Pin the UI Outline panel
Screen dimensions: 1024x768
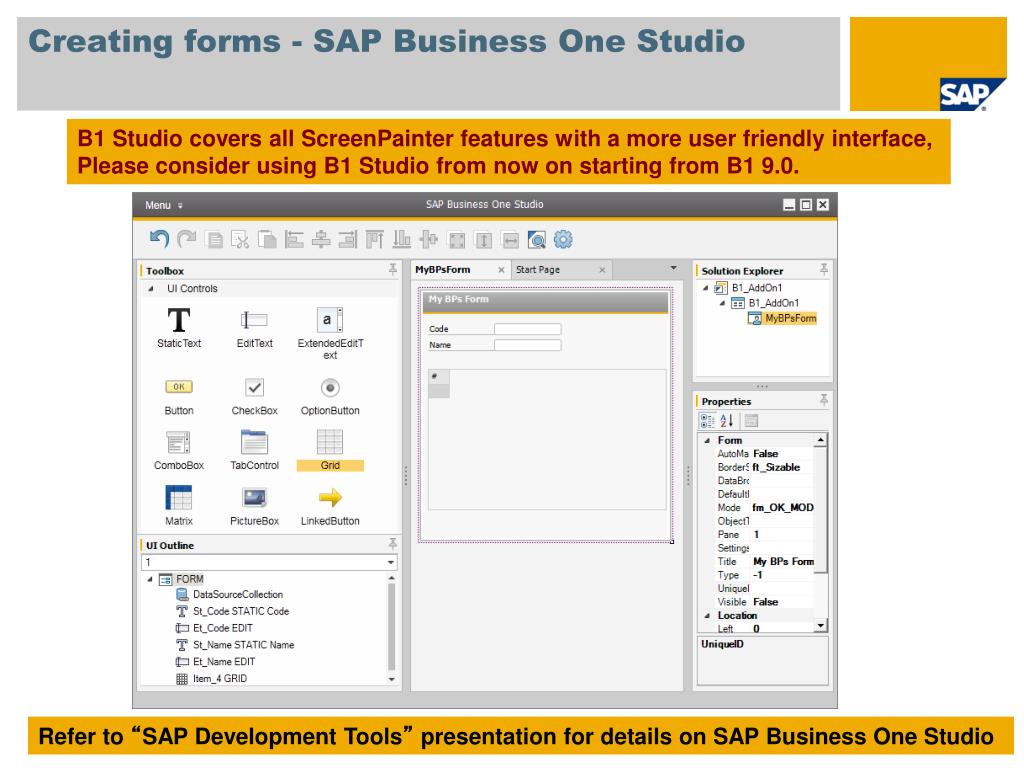click(x=392, y=543)
